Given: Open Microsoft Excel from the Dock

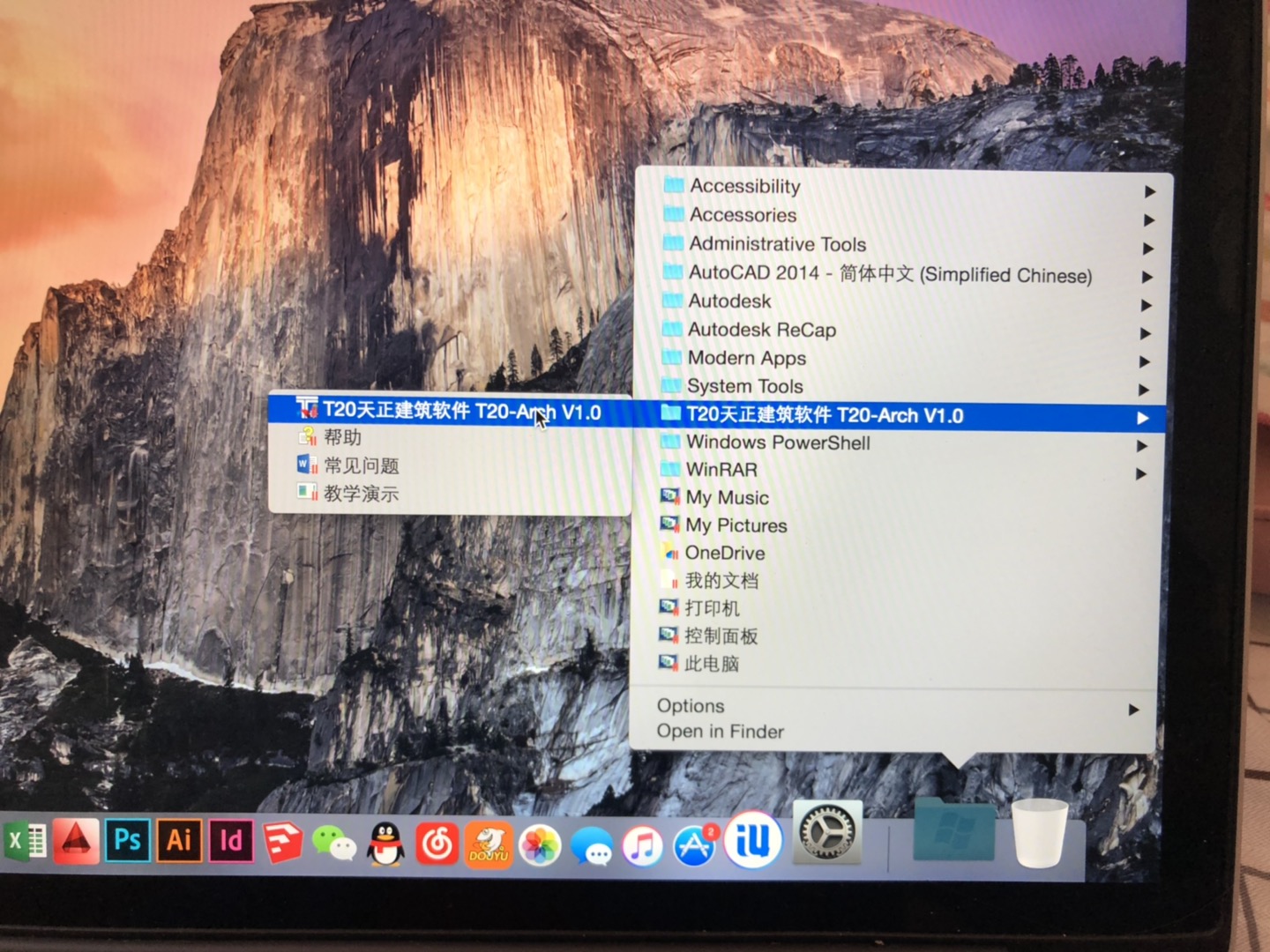Looking at the screenshot, I should [25, 841].
